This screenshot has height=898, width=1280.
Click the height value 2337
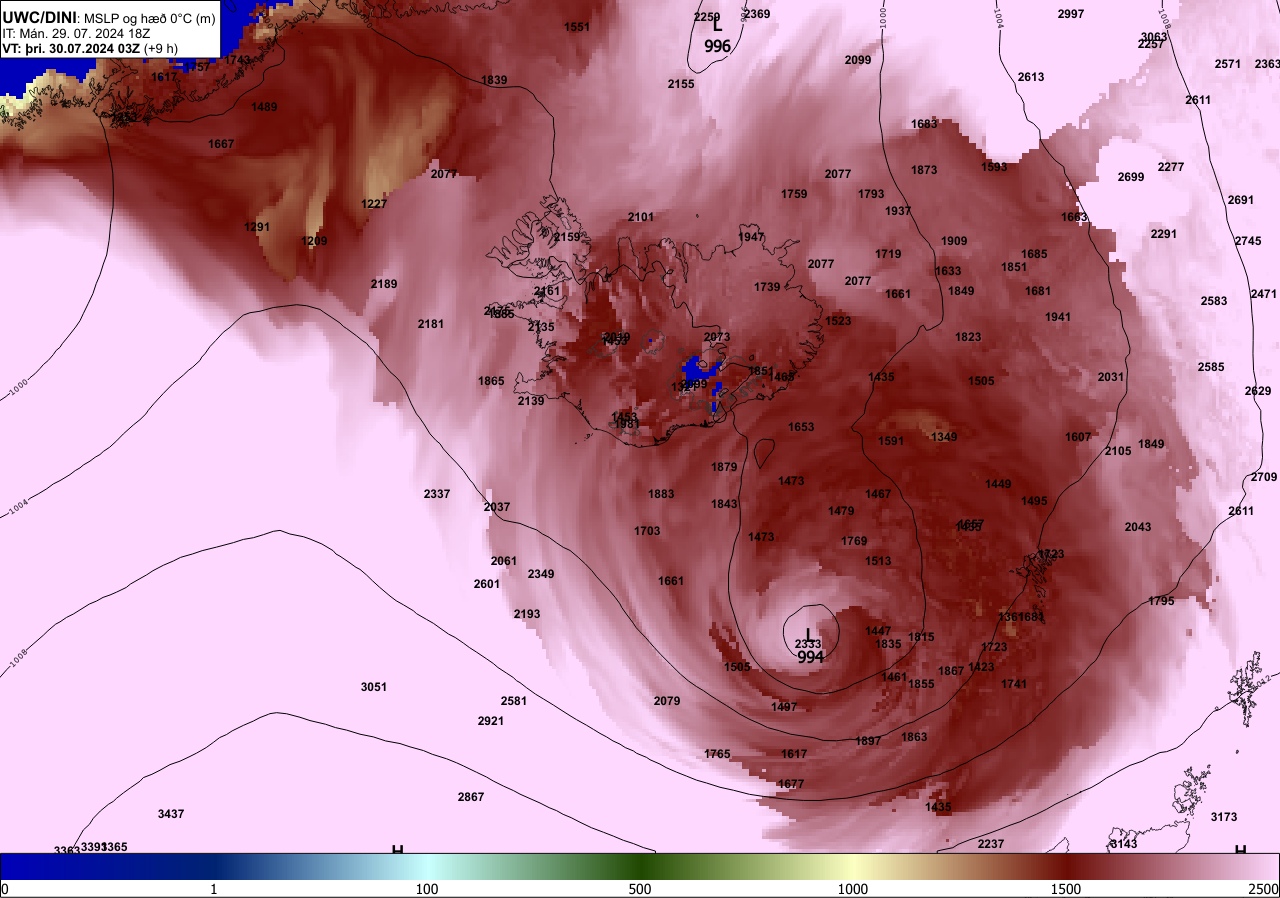coord(437,494)
